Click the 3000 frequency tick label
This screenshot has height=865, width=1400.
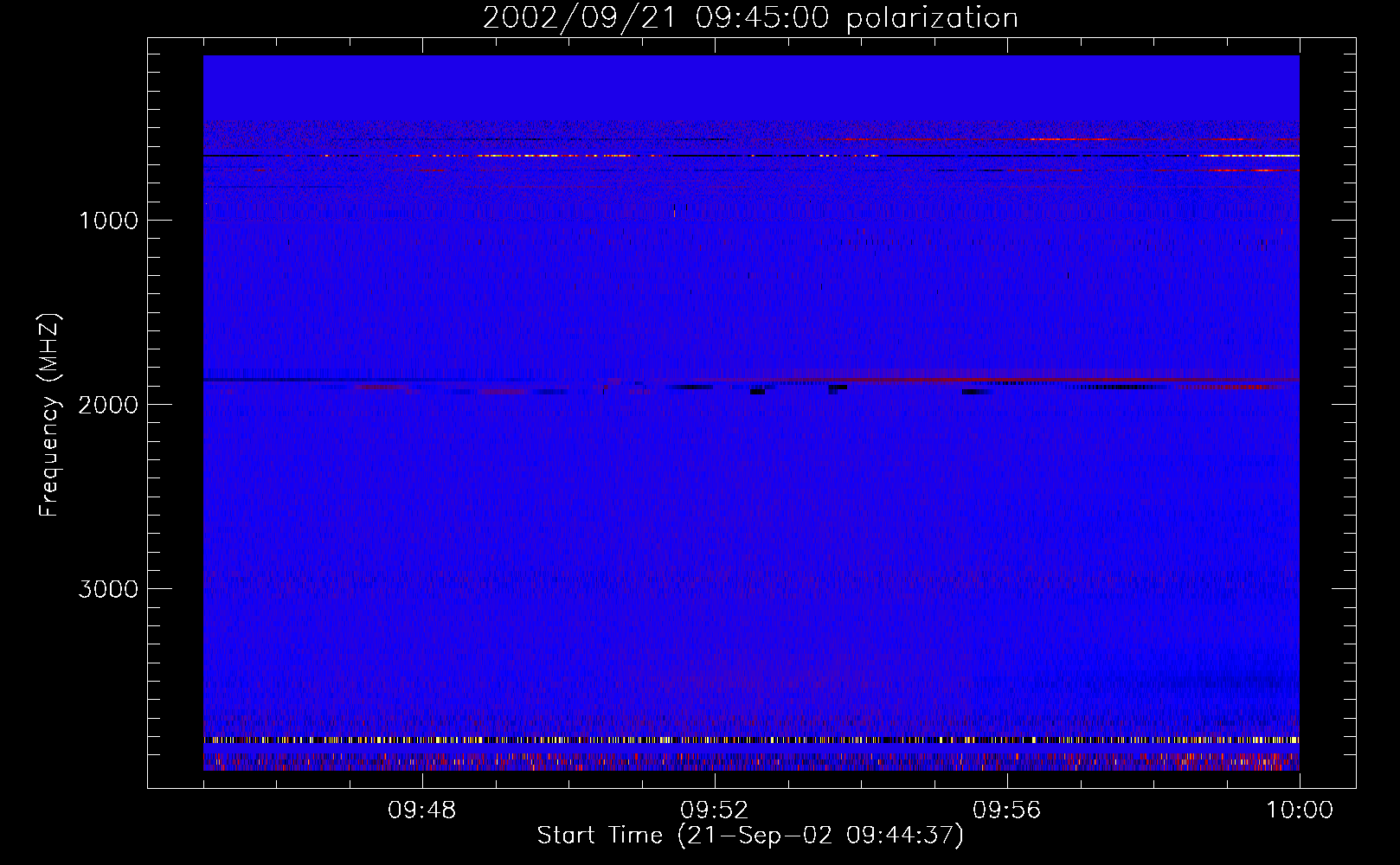(108, 589)
